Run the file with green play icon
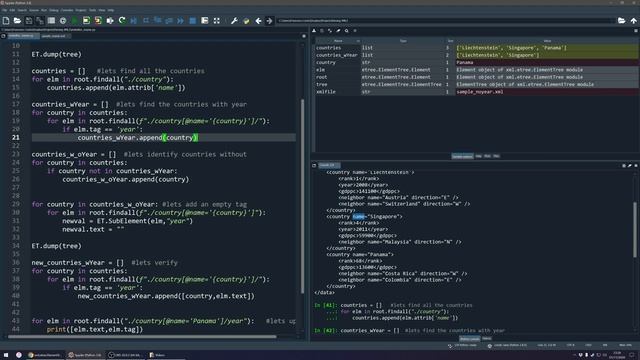Viewport: 640px width, 360px height. (75, 20)
